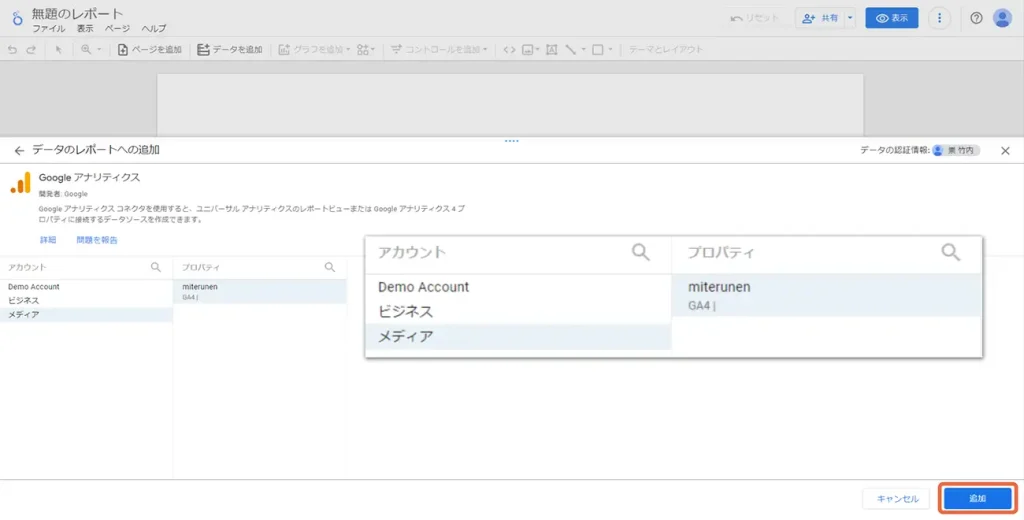
Task: Expand the image insert dropdown arrow
Action: click(x=537, y=50)
